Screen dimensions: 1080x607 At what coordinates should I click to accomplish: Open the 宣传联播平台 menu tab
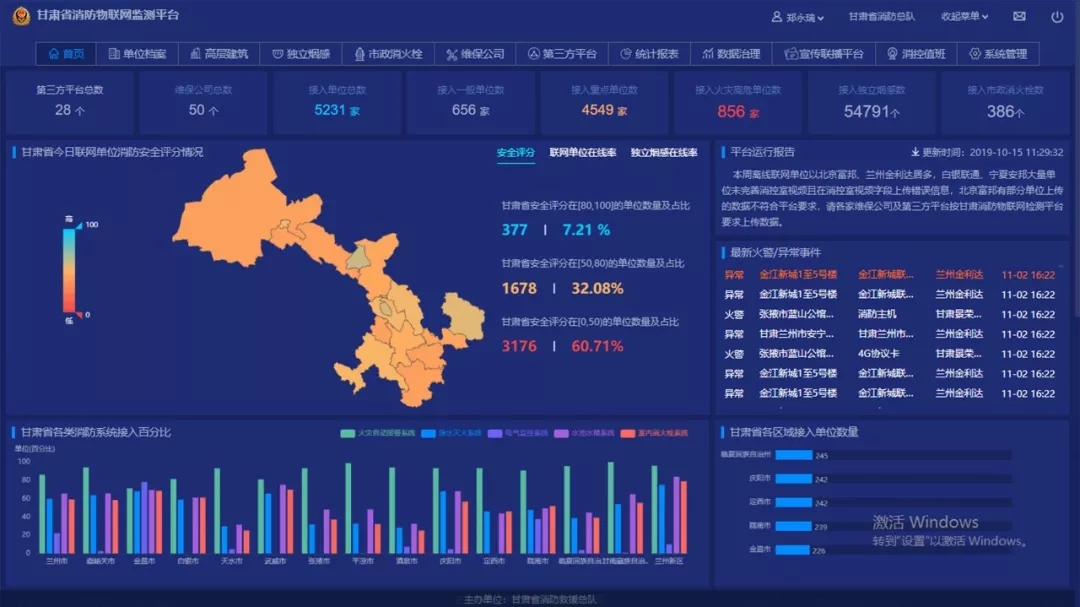823,54
